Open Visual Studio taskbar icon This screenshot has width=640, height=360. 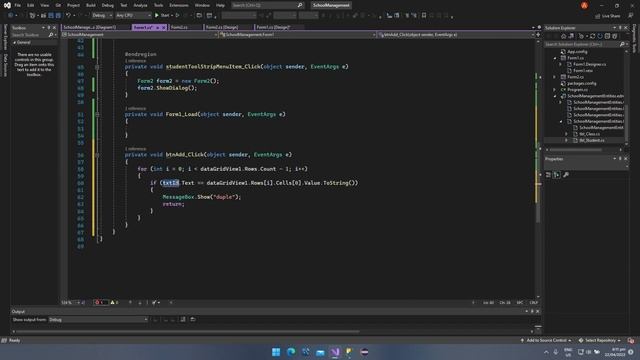335,352
